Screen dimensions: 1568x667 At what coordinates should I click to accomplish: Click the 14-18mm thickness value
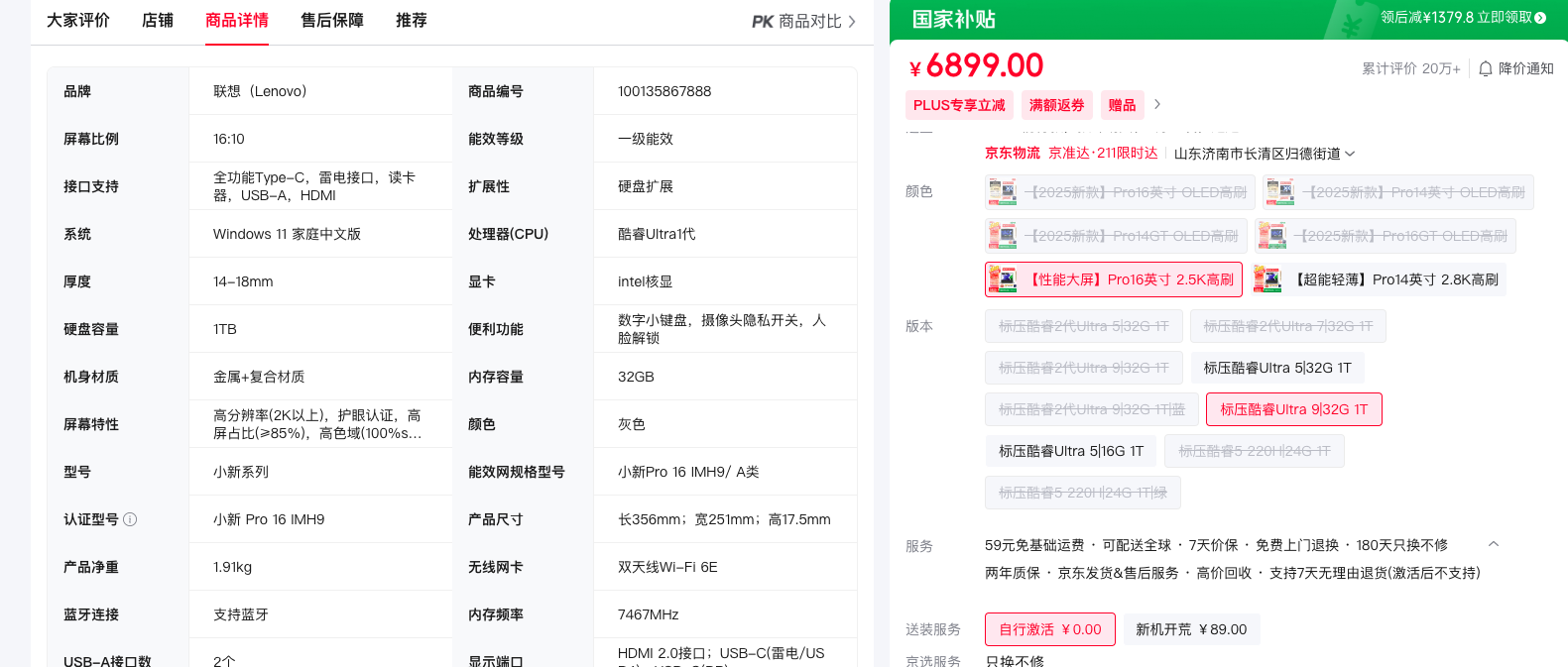coord(243,281)
